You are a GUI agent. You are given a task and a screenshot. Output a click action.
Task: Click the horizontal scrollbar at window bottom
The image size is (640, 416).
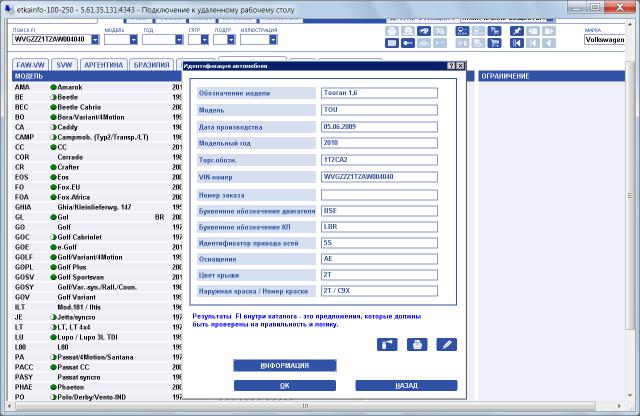(x=305, y=406)
